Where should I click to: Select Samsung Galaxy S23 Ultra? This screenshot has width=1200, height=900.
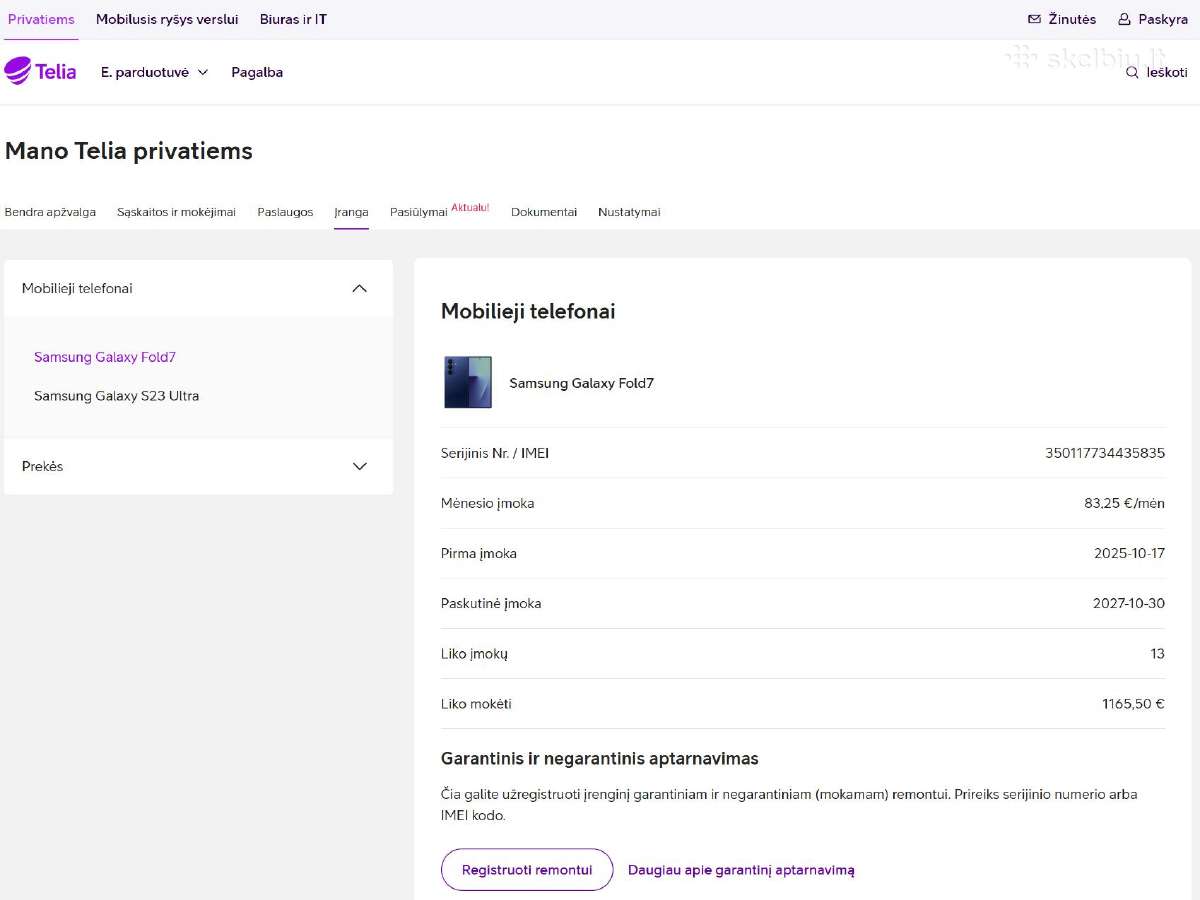pyautogui.click(x=116, y=396)
